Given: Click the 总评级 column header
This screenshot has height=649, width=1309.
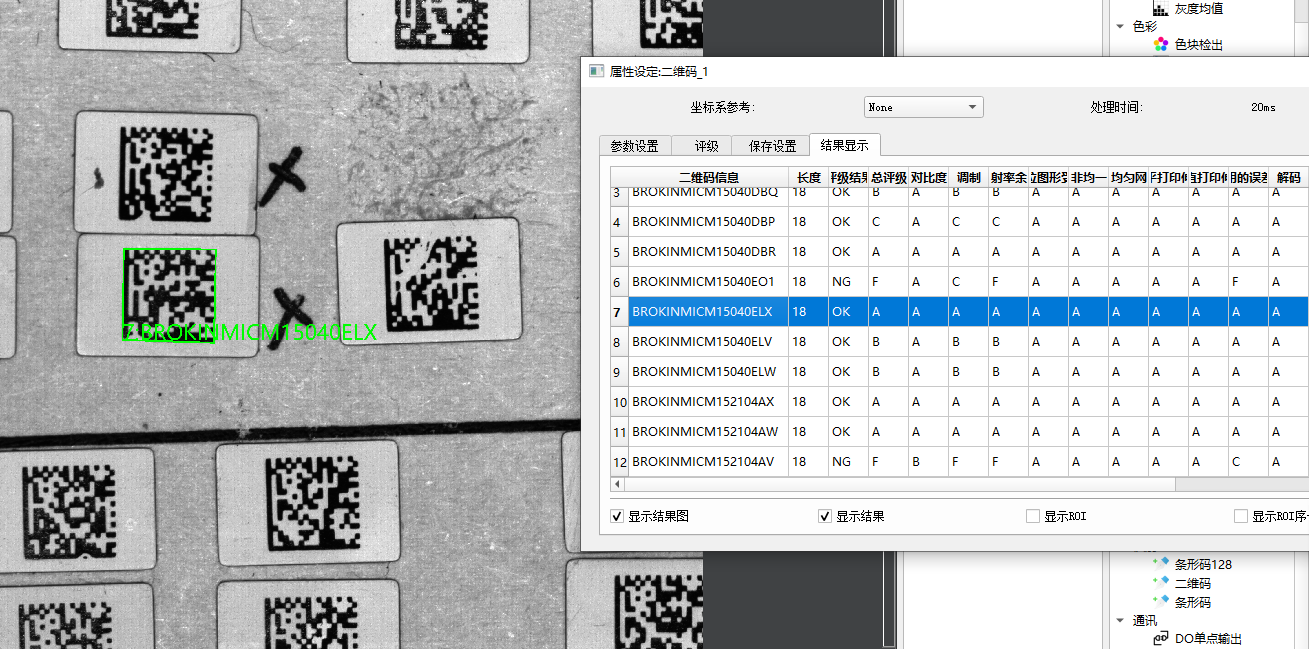Looking at the screenshot, I should pyautogui.click(x=888, y=177).
